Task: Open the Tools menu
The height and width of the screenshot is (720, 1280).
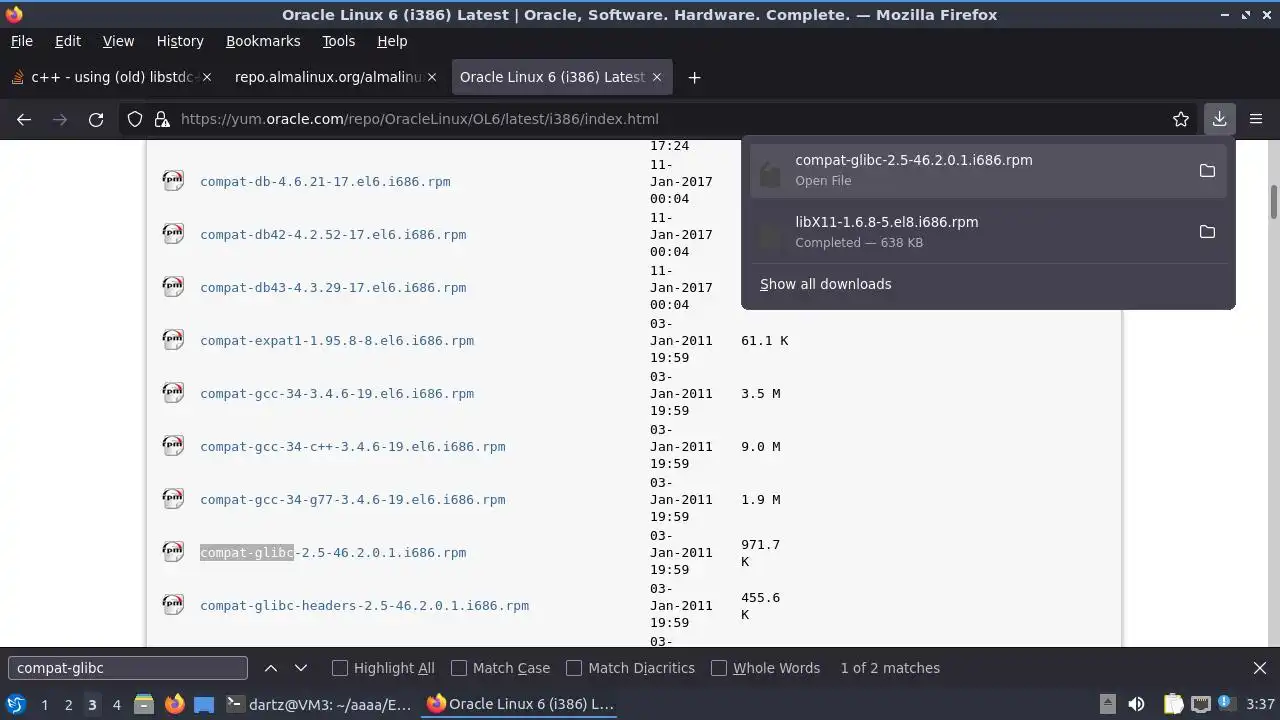Action: (338, 41)
